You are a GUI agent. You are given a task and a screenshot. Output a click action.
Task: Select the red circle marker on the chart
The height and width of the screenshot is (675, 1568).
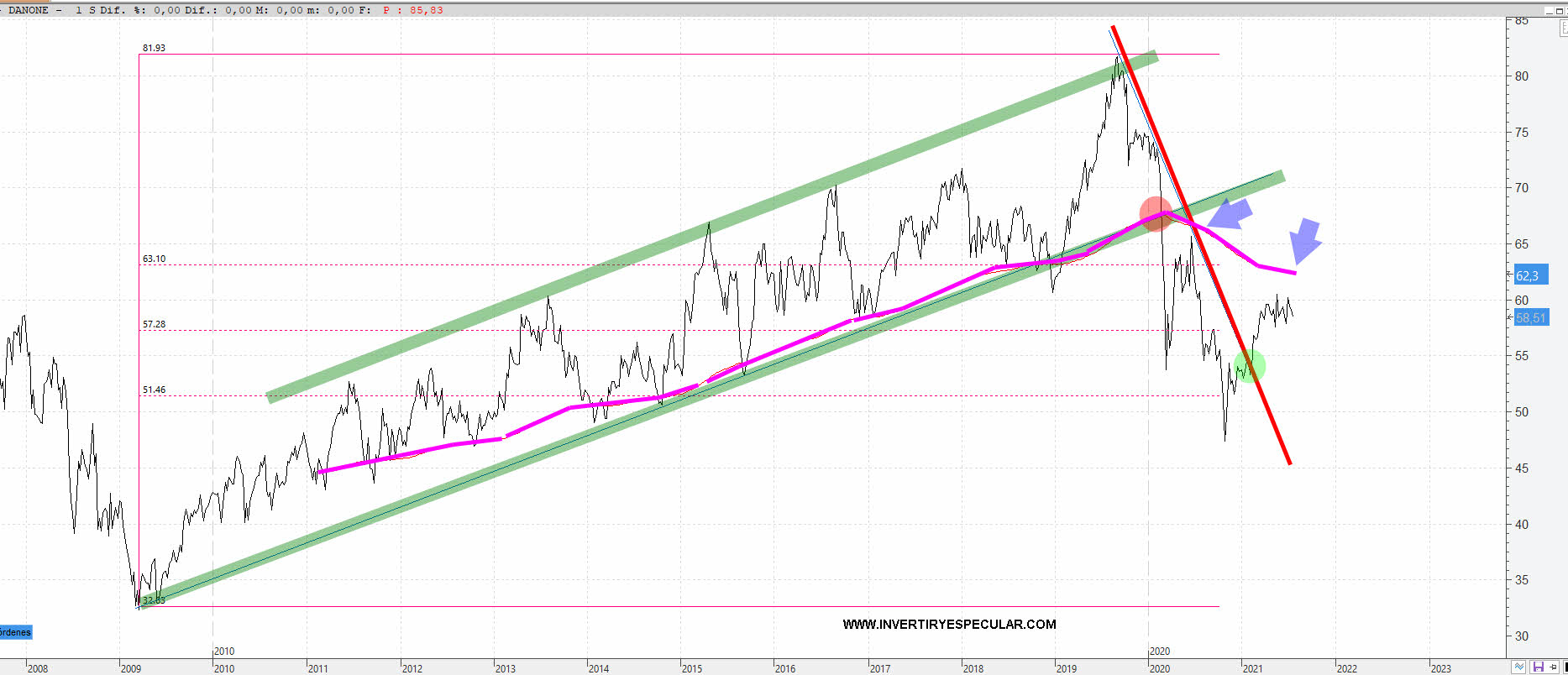(x=1156, y=213)
